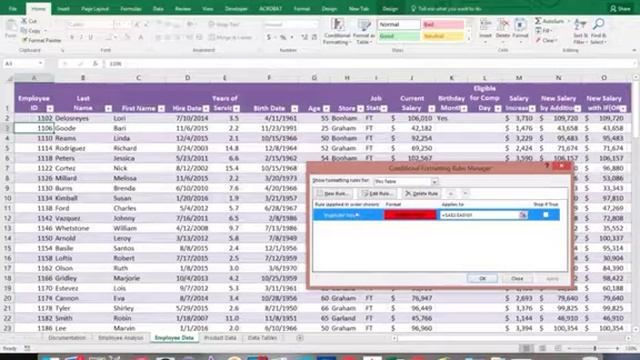The image size is (640, 360).
Task: Click the Insert Function fx icon
Action: tap(95, 64)
